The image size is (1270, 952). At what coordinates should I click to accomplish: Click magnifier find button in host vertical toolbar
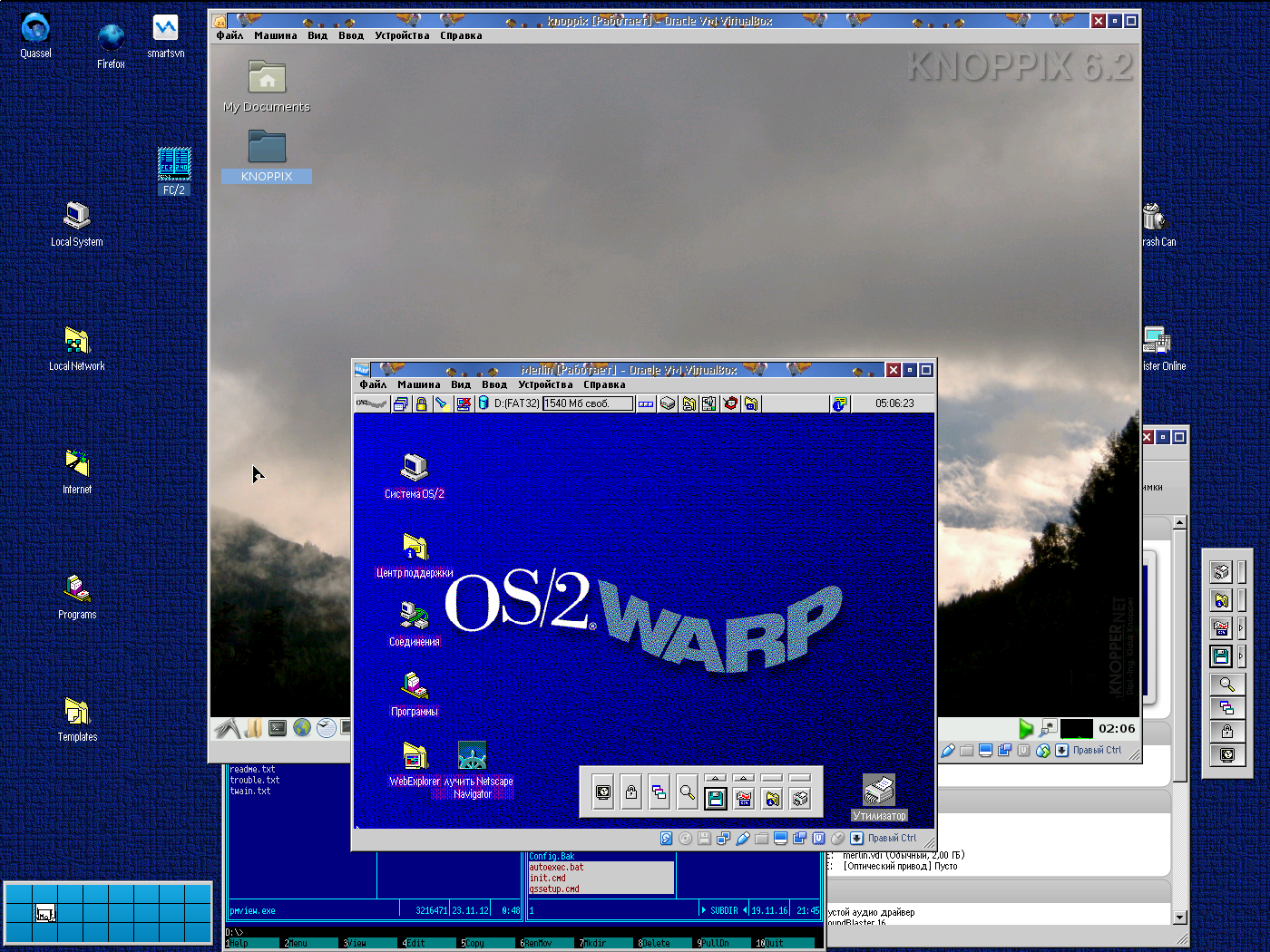pos(1226,685)
